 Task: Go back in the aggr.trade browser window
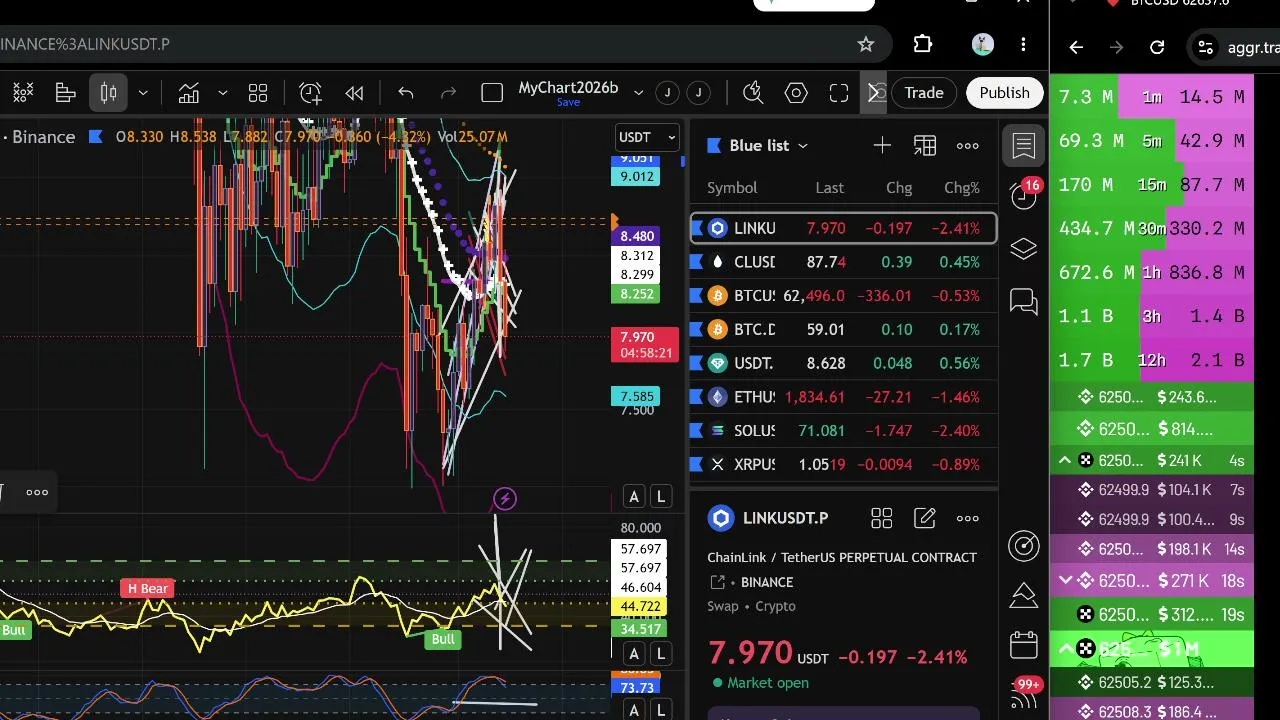pos(1076,47)
